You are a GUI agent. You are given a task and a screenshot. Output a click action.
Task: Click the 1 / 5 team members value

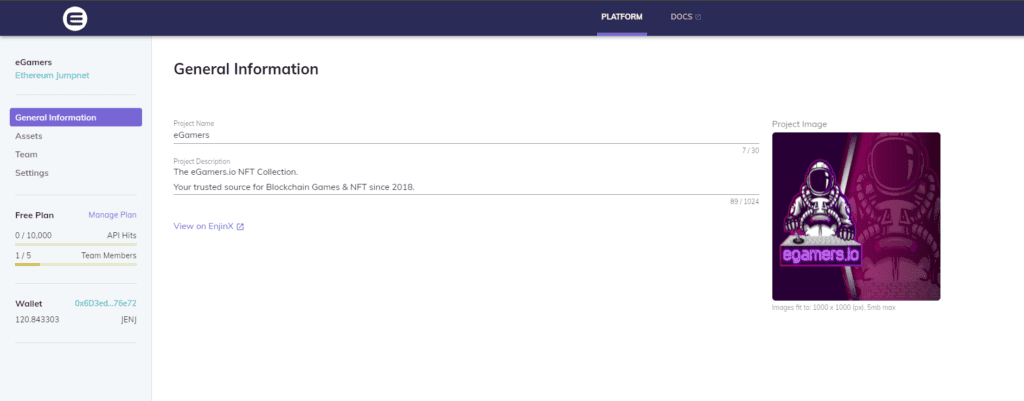pos(23,255)
